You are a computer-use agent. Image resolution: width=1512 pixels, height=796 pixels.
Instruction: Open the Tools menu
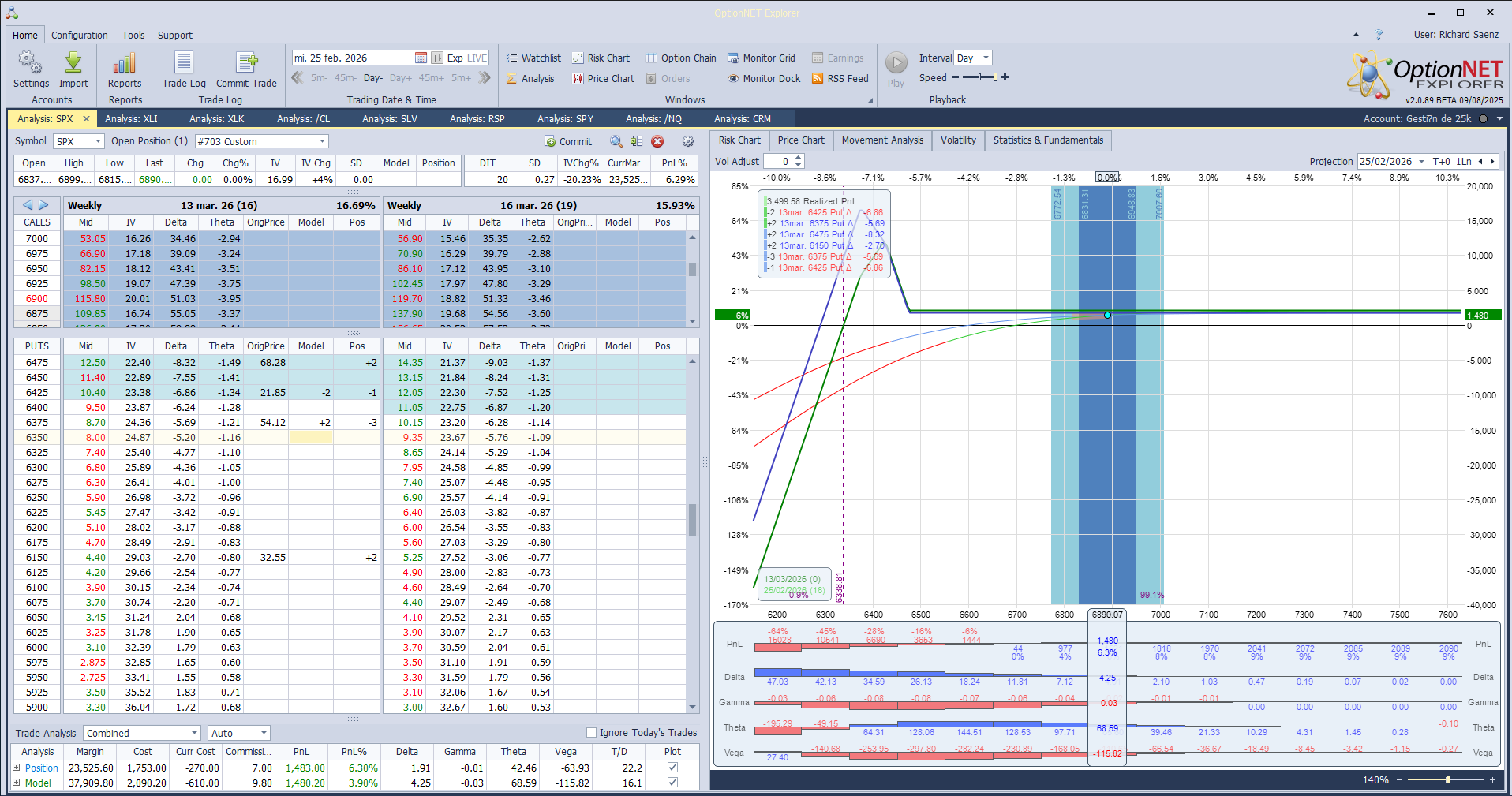click(133, 35)
